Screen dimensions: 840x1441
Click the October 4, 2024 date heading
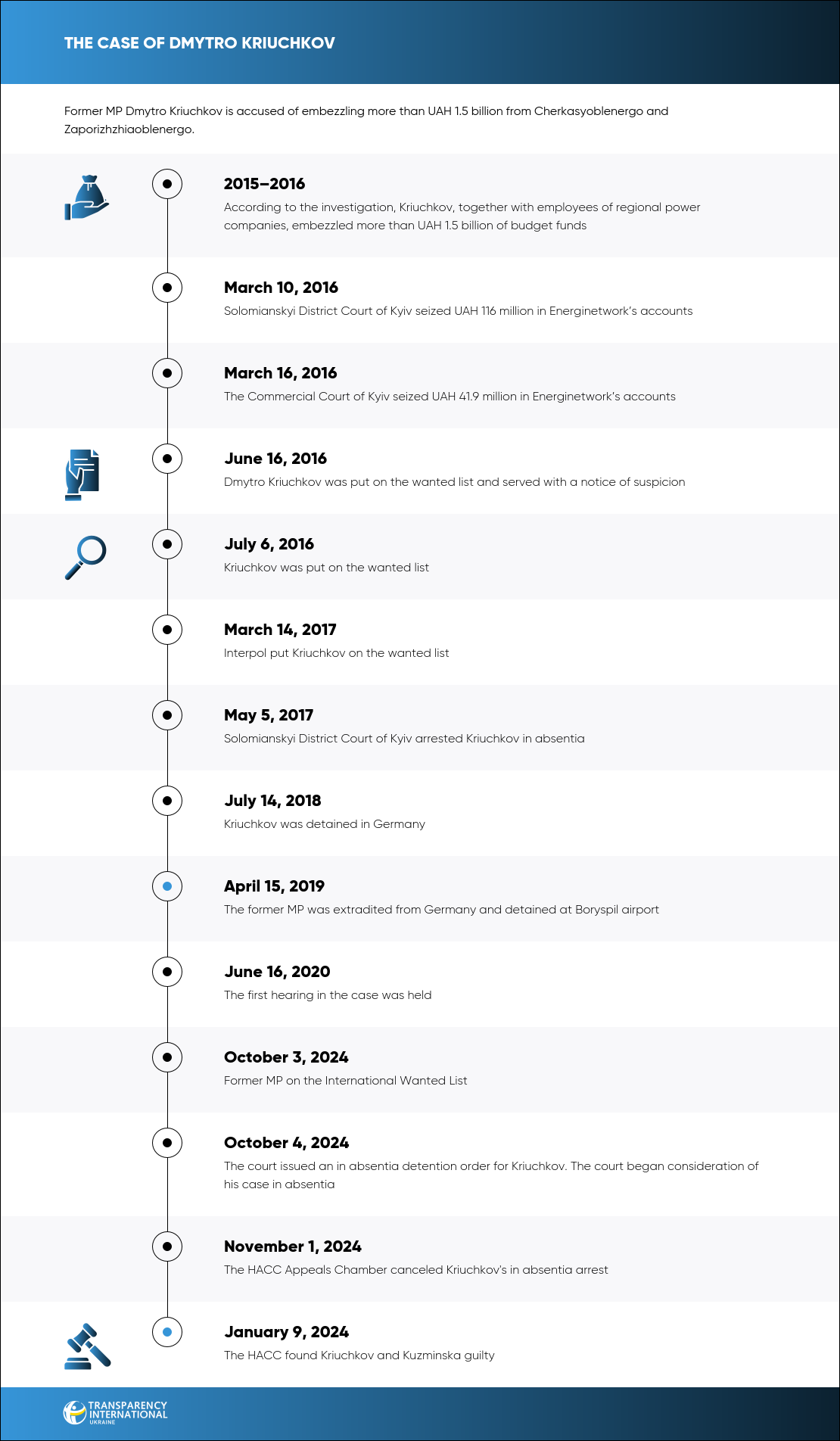click(x=287, y=1143)
